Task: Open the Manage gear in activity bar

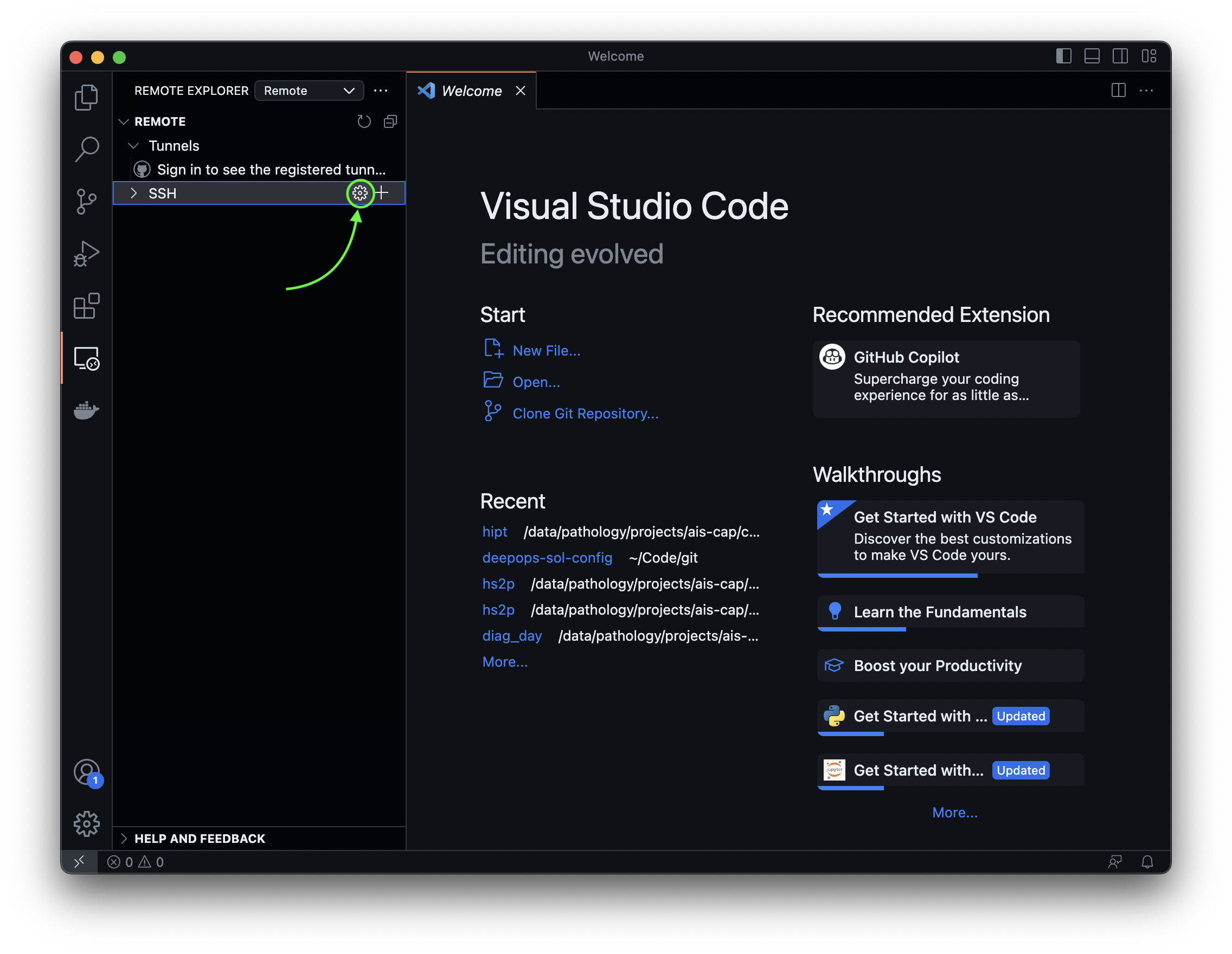Action: 86,824
